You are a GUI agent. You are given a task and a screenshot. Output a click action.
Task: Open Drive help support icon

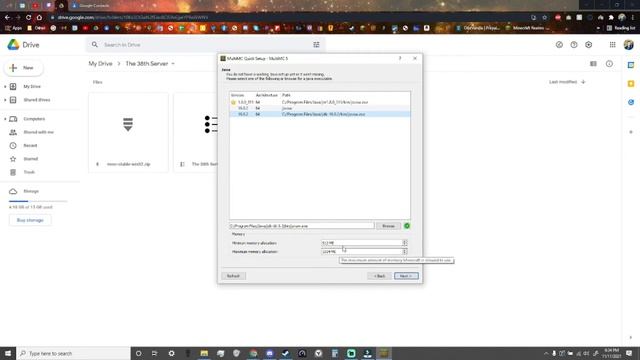click(x=574, y=45)
